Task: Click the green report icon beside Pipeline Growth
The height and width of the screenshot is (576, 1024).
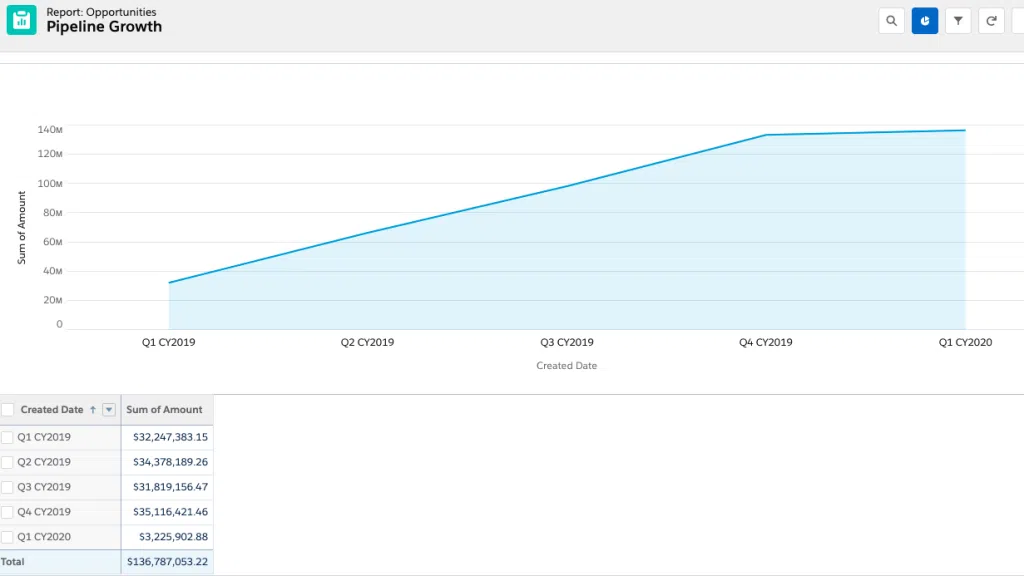Action: coord(22,20)
